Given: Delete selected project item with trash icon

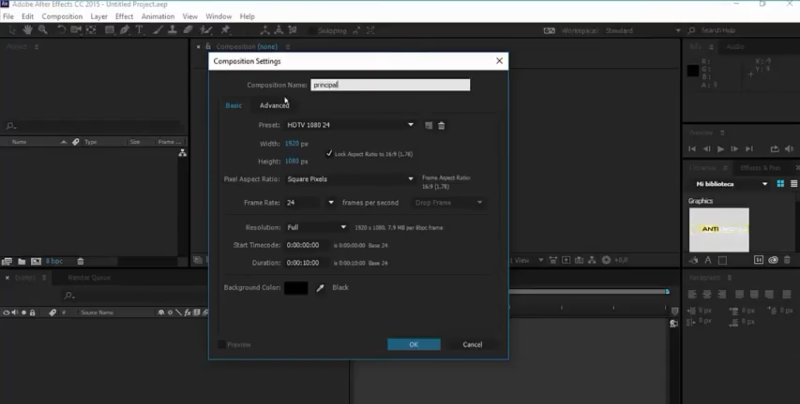Looking at the screenshot, I should coord(80,261).
